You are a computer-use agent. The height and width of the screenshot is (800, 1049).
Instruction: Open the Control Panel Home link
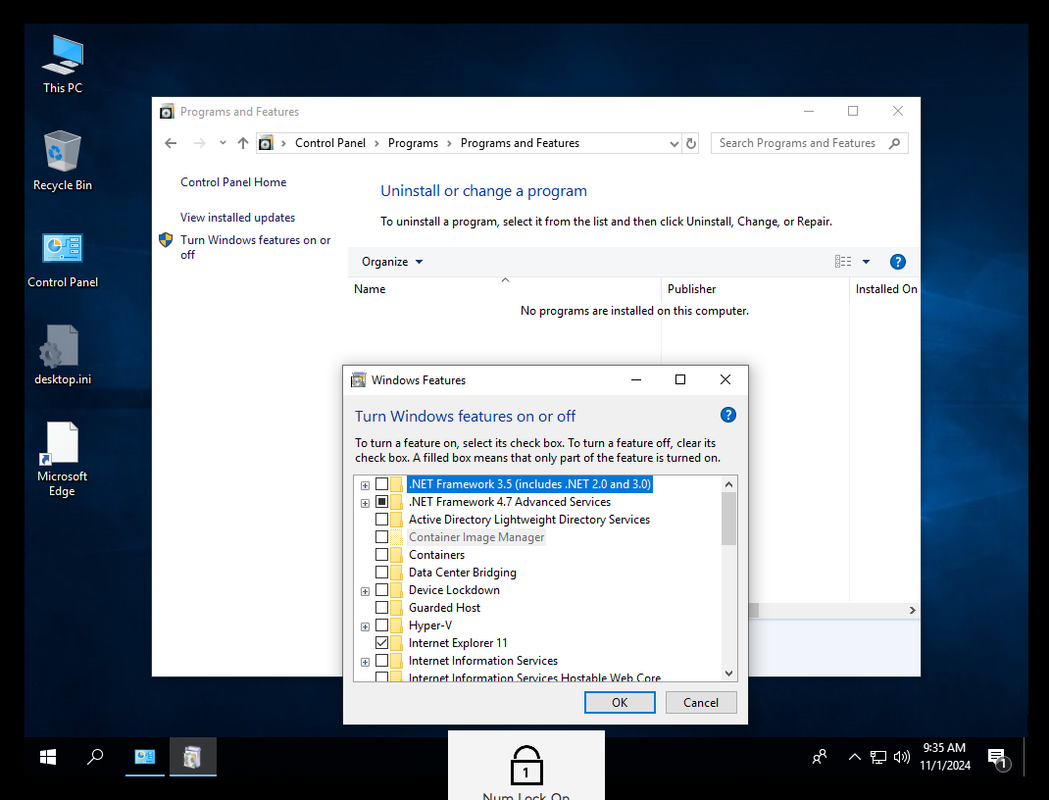pos(233,182)
